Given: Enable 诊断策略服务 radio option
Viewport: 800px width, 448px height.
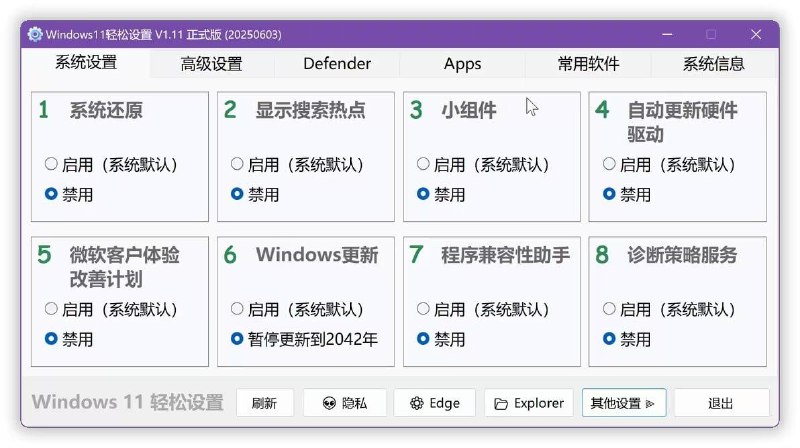Looking at the screenshot, I should (x=609, y=310).
